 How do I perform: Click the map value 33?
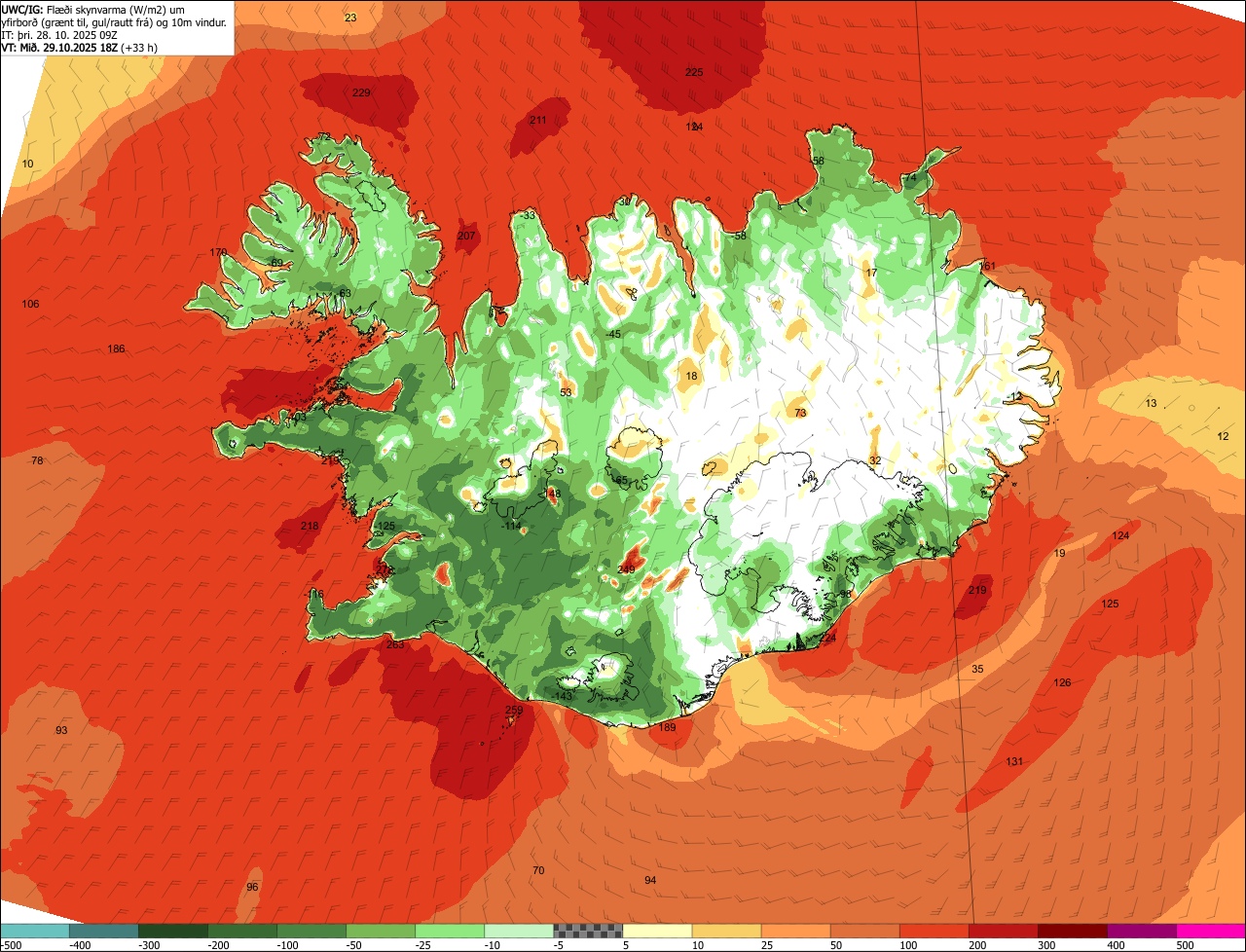coord(530,215)
